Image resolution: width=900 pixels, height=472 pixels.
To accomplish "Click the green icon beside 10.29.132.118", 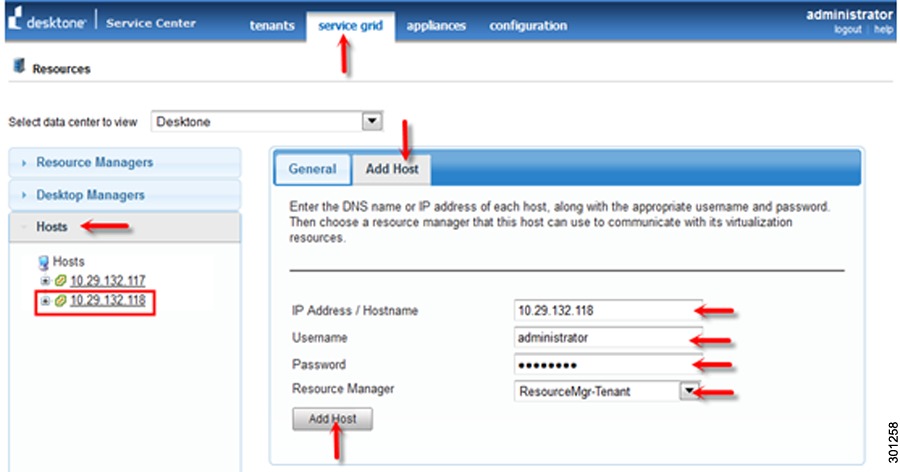I will [x=60, y=300].
